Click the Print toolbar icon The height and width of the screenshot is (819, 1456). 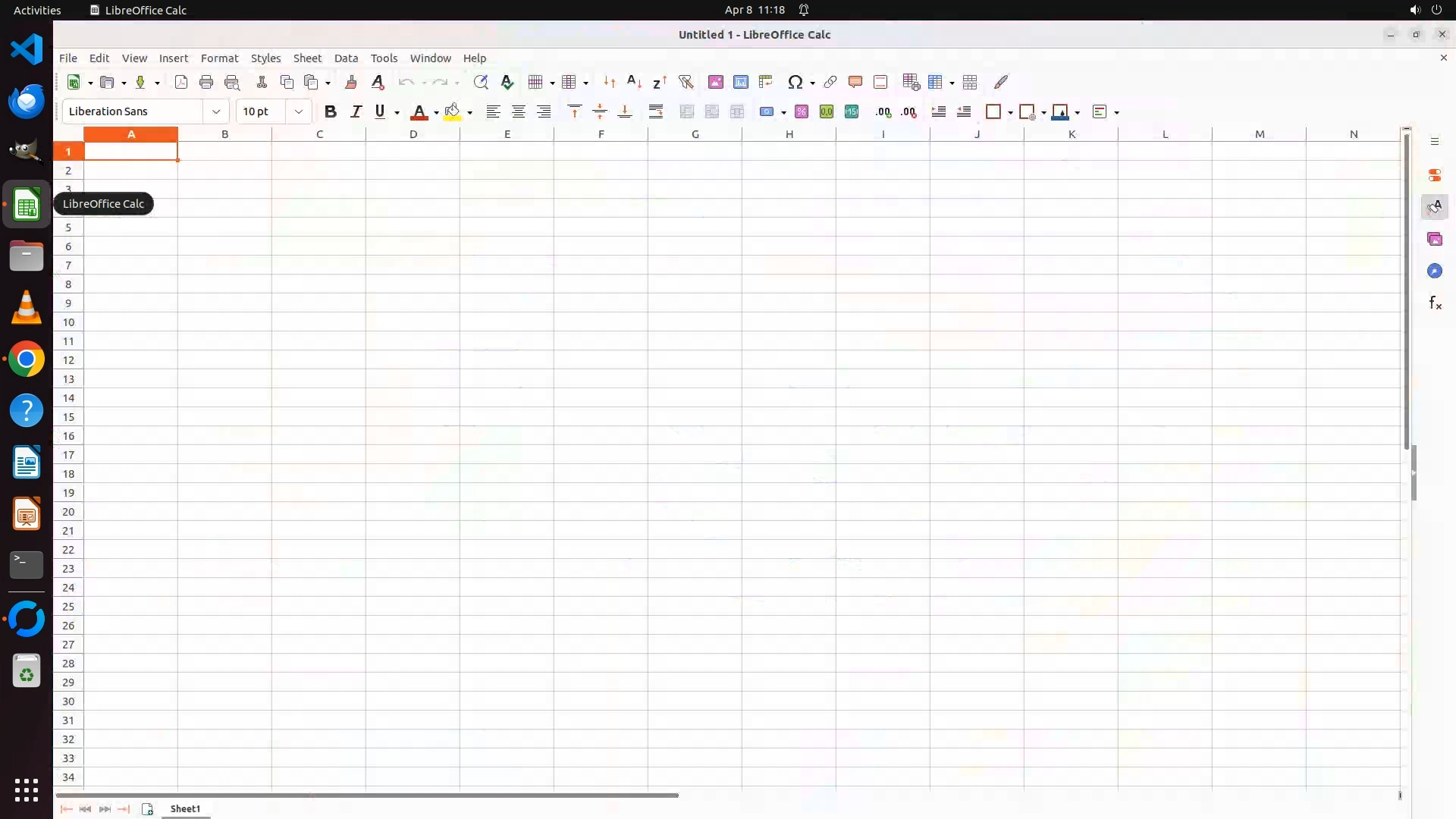pos(206,82)
